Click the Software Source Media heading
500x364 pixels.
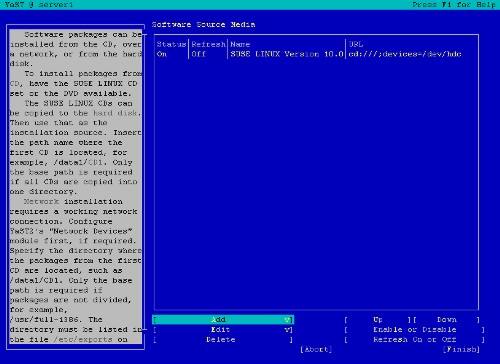[204, 25]
